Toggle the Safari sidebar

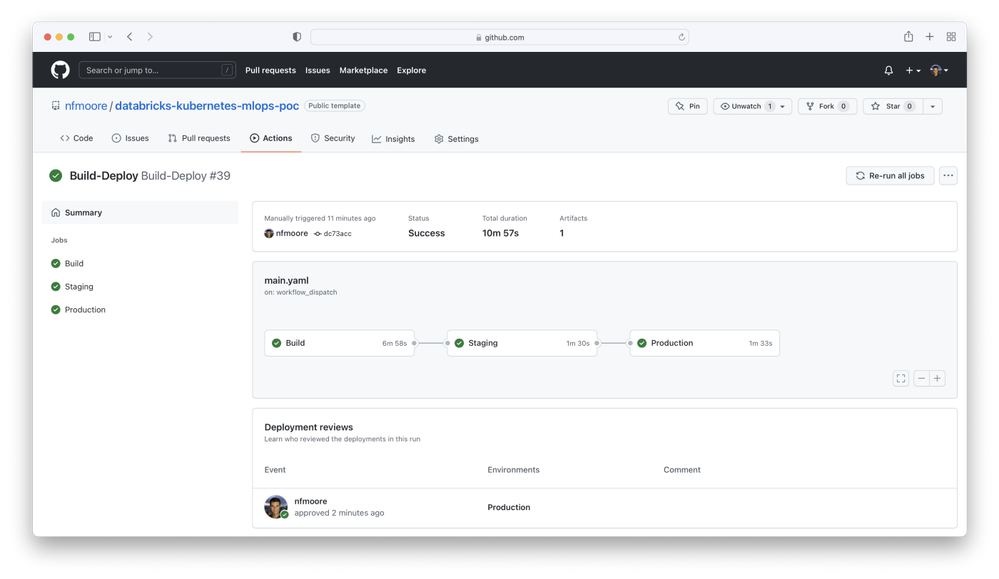[x=94, y=37]
